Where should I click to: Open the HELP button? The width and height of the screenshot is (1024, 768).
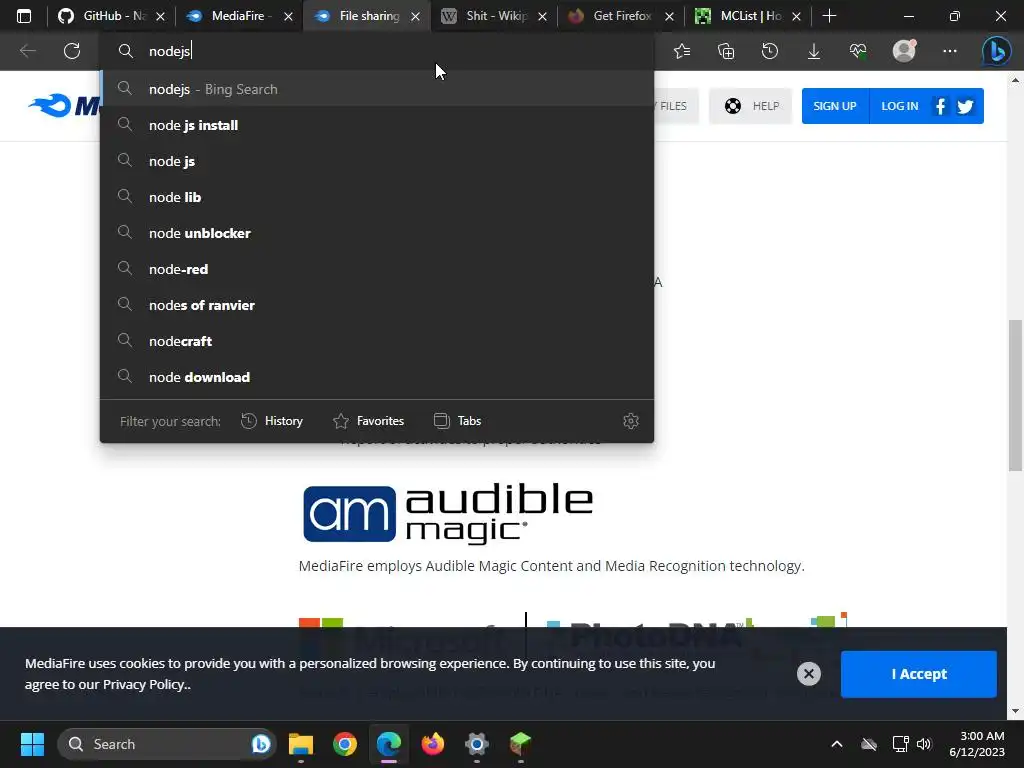(x=751, y=106)
